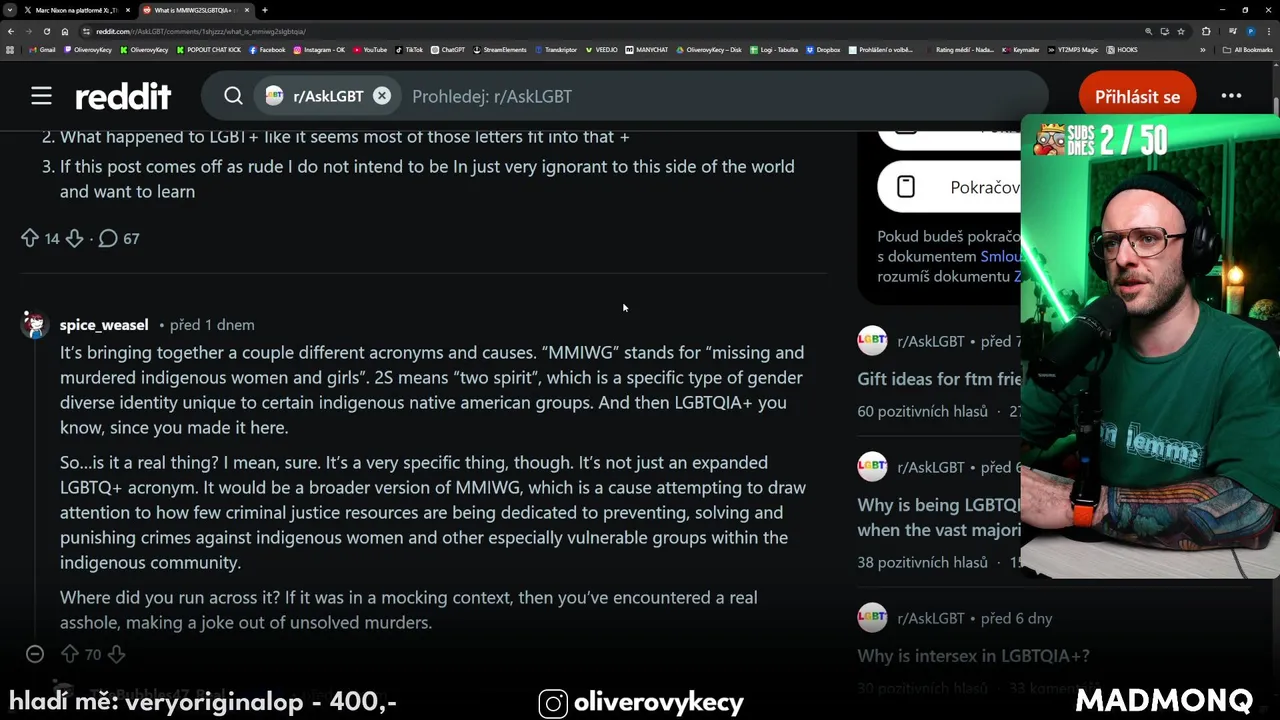Open the Reddit hamburger menu

41,96
